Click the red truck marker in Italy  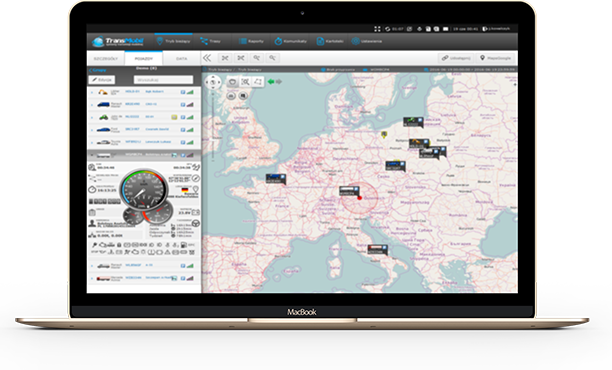click(377, 249)
